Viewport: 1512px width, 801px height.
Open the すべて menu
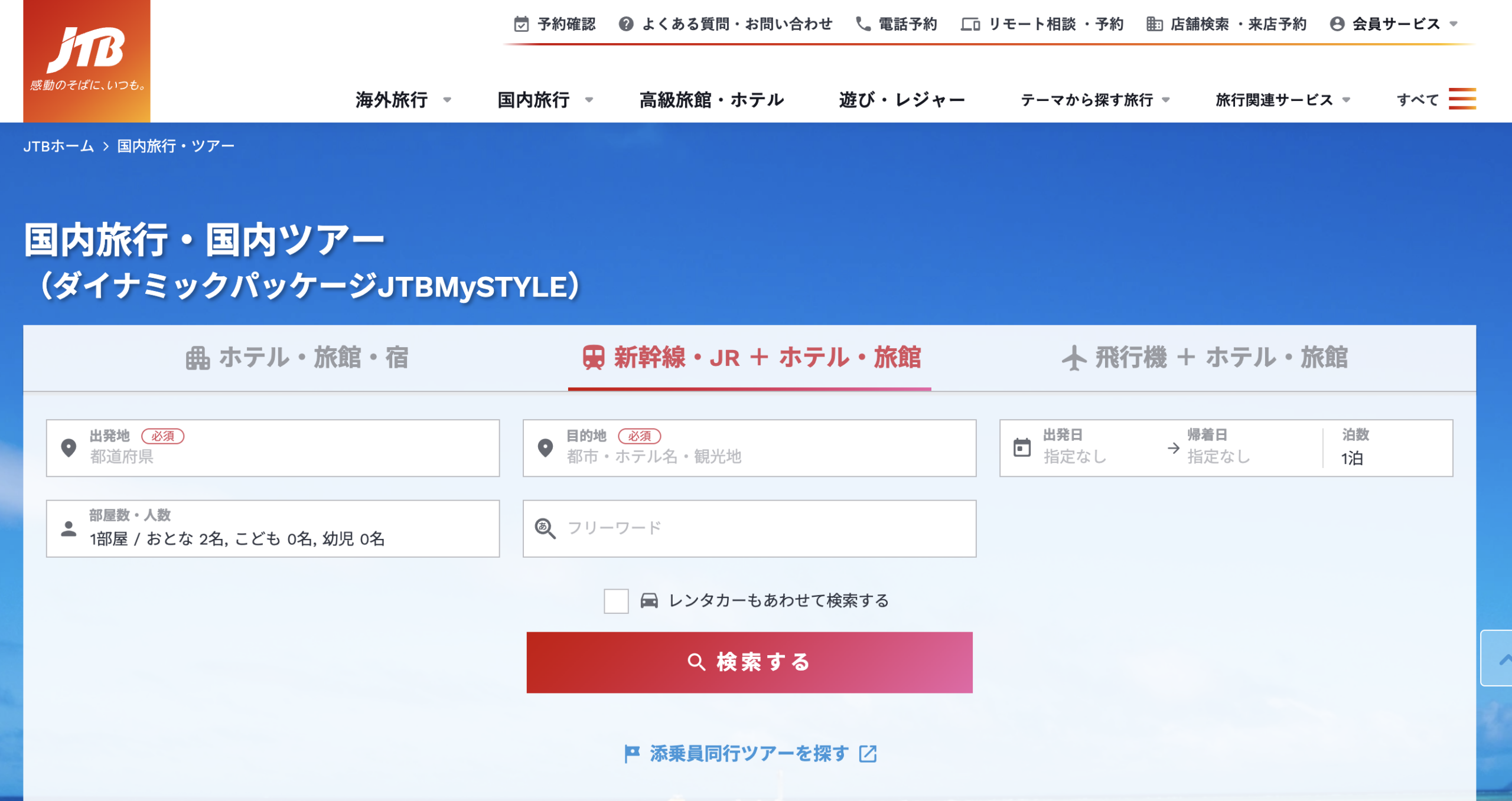pos(1436,99)
